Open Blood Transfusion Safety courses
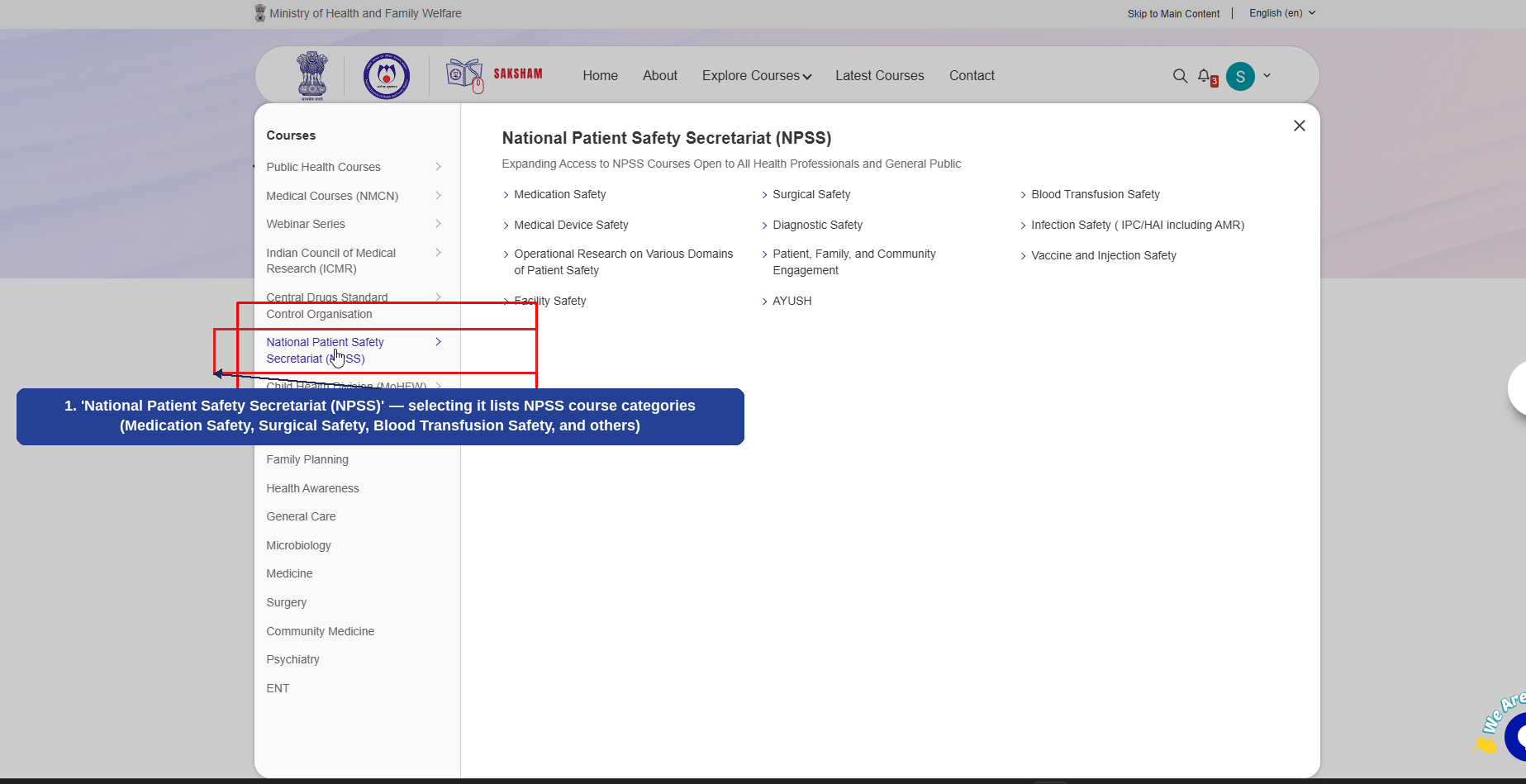1526x784 pixels. coord(1096,194)
